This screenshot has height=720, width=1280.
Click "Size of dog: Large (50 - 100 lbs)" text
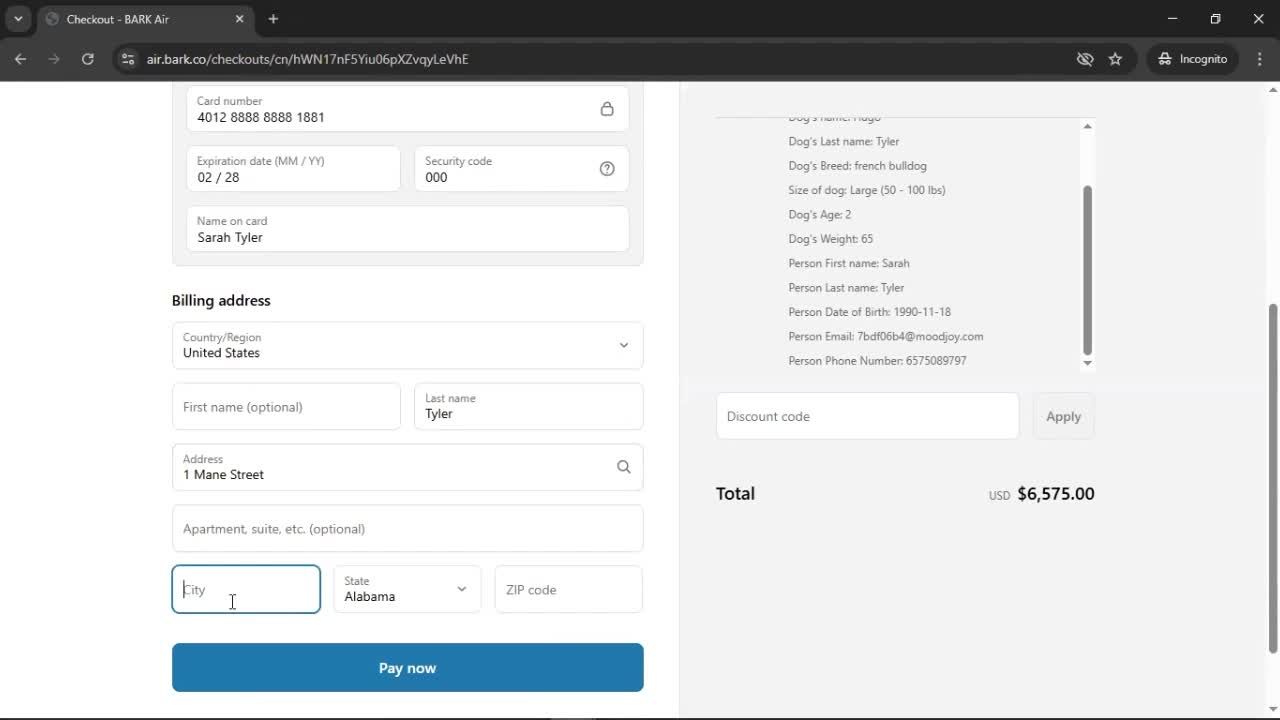pyautogui.click(x=866, y=190)
